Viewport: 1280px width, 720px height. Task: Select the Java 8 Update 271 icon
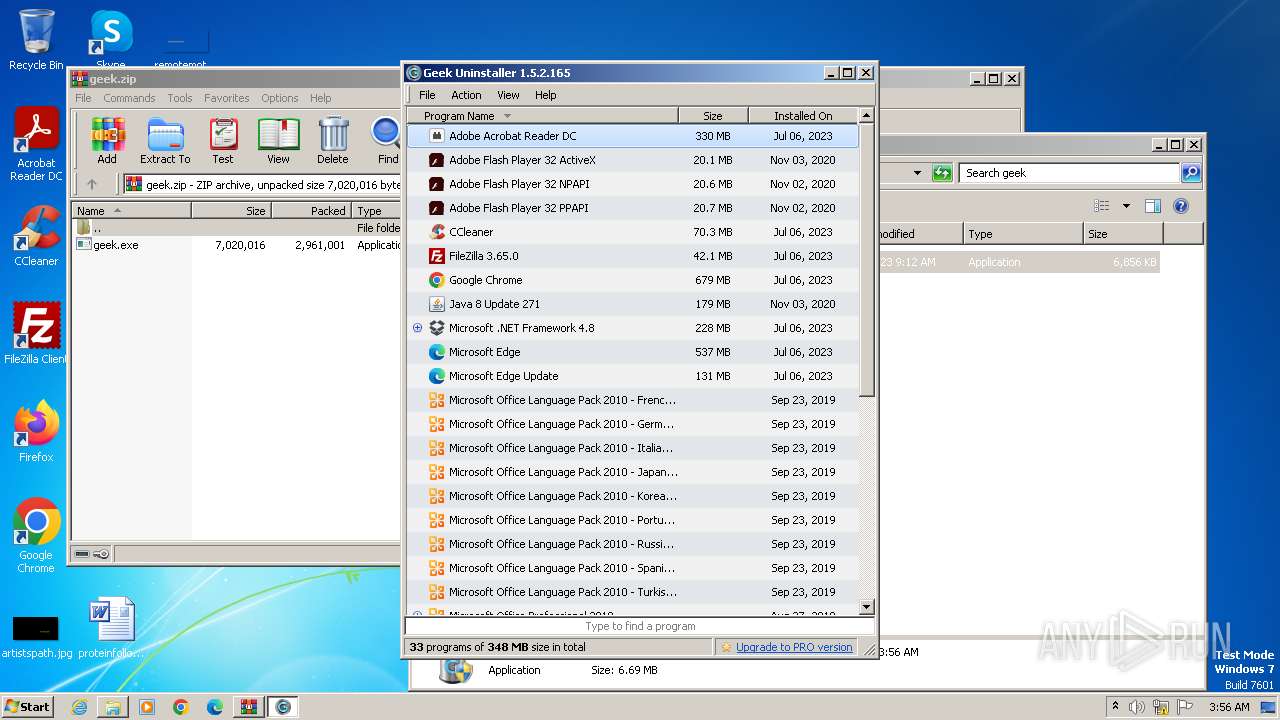437,304
